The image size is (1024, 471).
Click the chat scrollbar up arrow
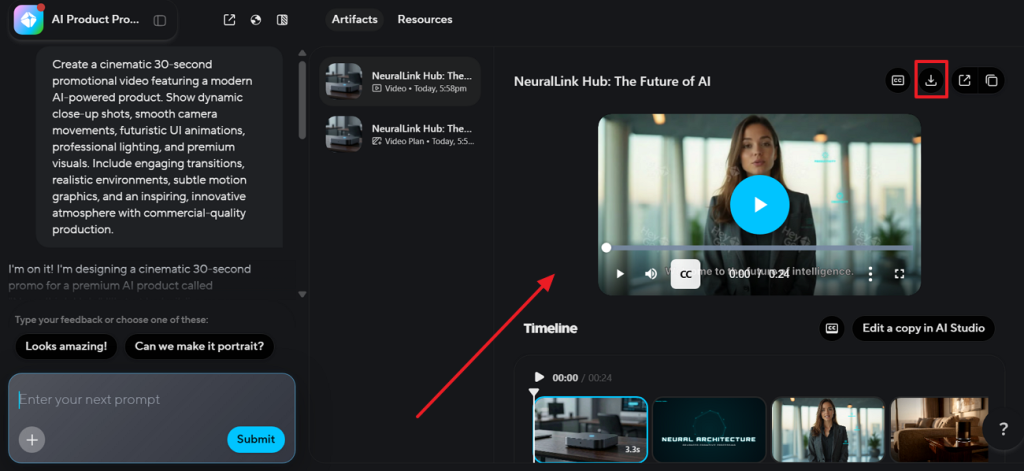(x=302, y=54)
